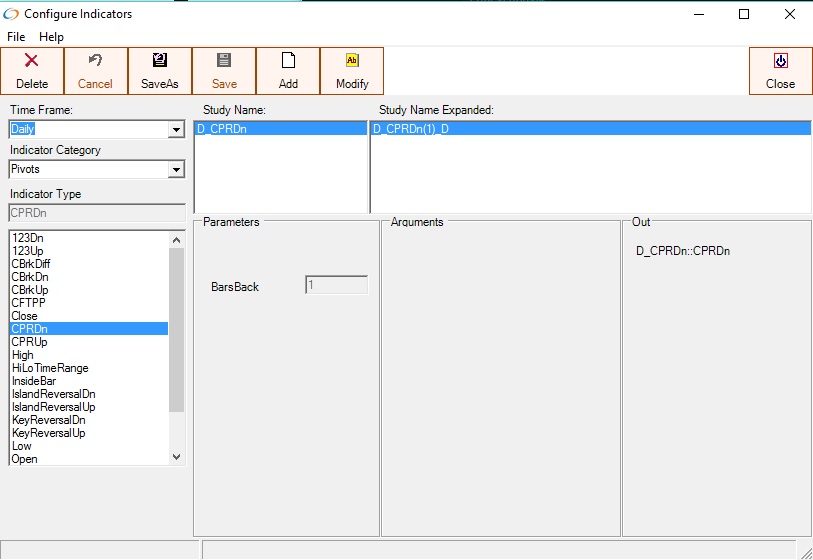Open the File menu
Image resolution: width=813 pixels, height=560 pixels.
(x=18, y=37)
